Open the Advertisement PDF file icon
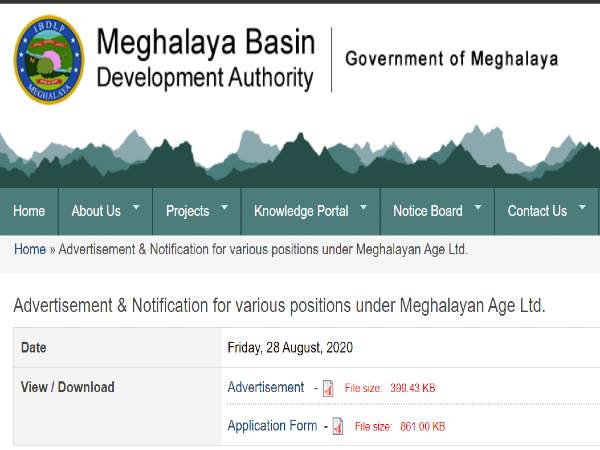600x450 pixels. click(x=327, y=388)
